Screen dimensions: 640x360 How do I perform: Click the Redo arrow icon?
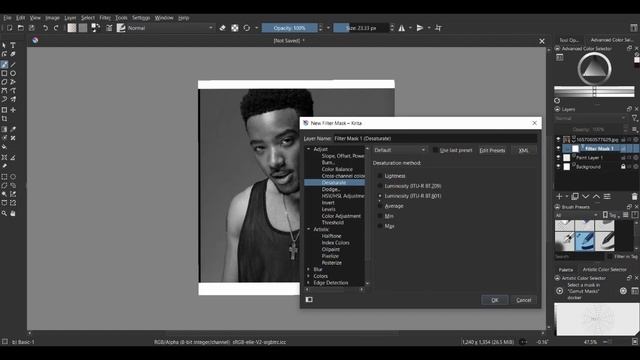click(x=56, y=28)
